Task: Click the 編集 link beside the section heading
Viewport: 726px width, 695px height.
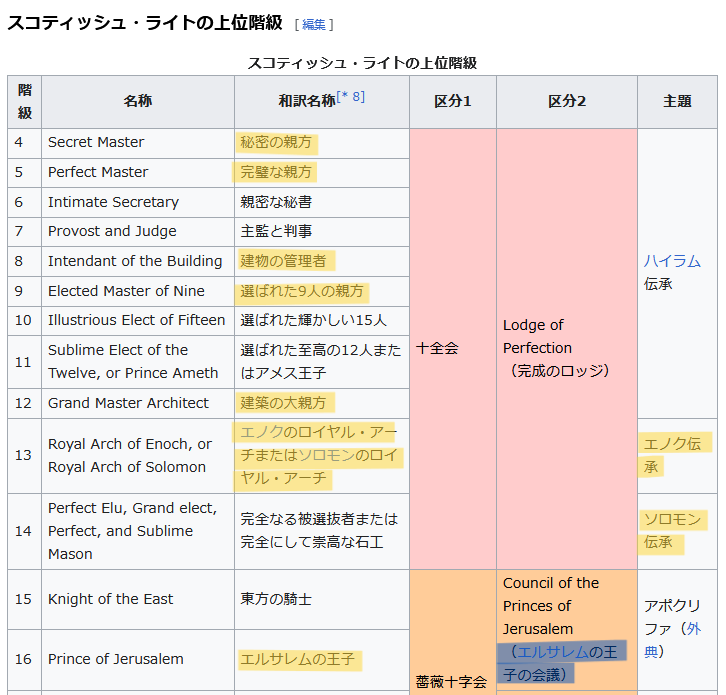Action: coord(314,24)
